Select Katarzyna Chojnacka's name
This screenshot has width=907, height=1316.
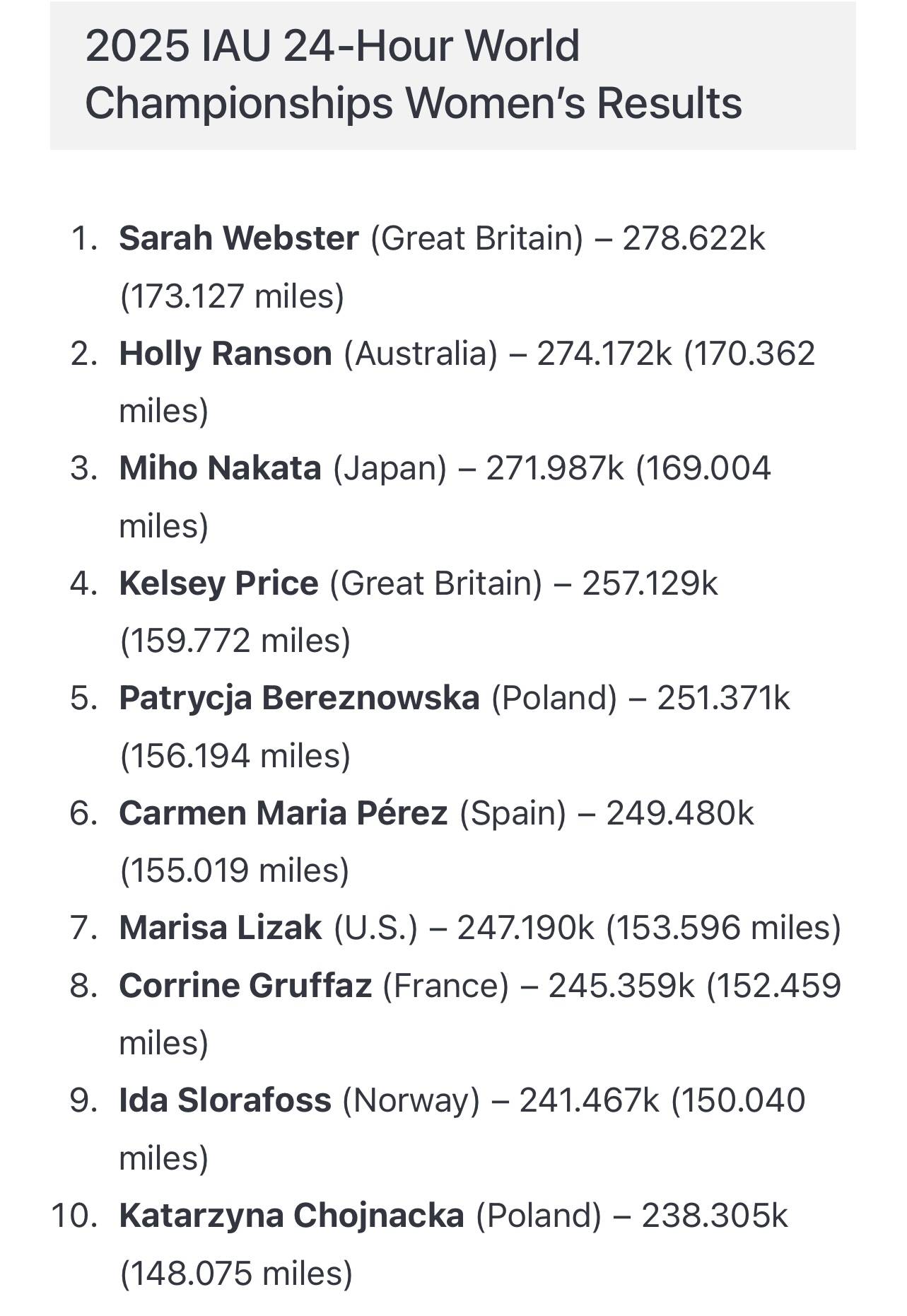click(x=291, y=1216)
